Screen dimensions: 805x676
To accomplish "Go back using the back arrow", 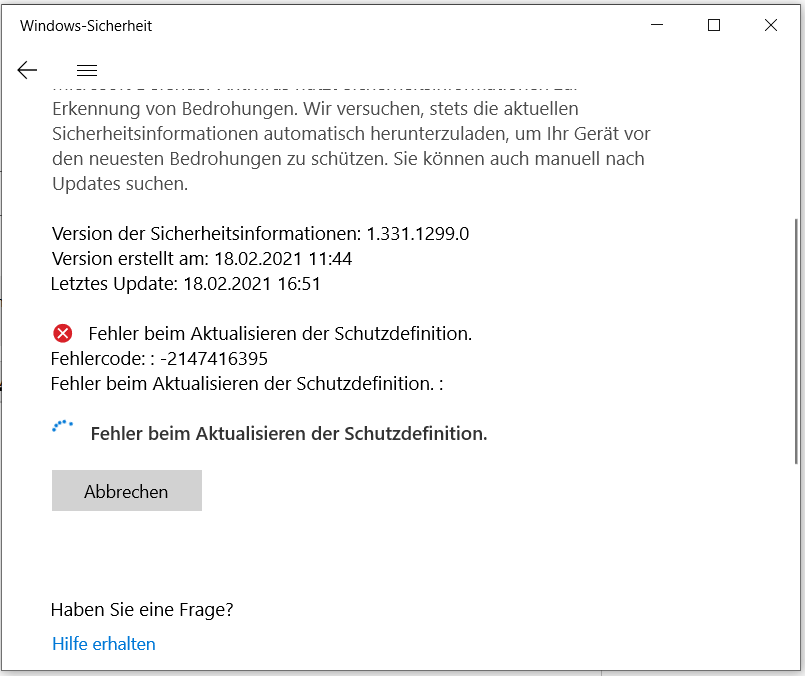I will [x=27, y=70].
